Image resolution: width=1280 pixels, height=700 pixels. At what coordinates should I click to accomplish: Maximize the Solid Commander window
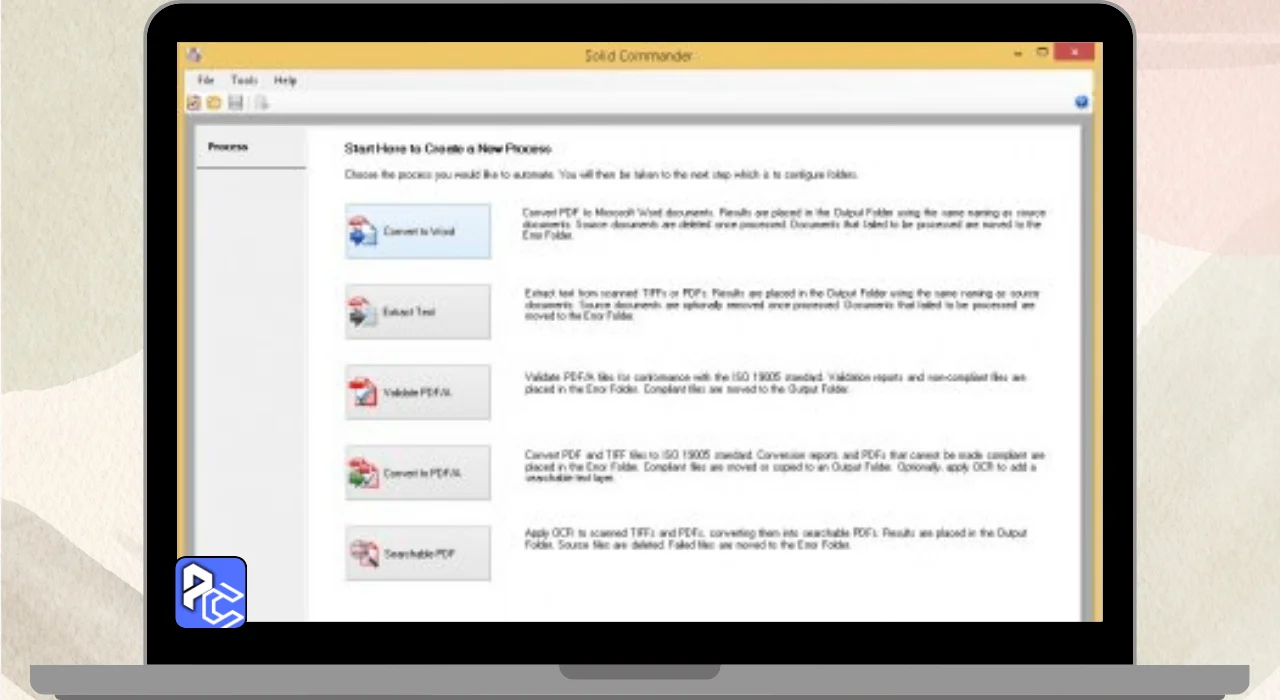[1042, 52]
